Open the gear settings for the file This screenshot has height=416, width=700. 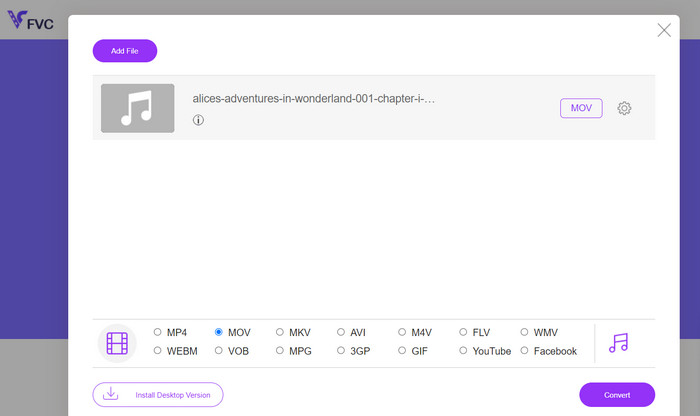click(624, 108)
